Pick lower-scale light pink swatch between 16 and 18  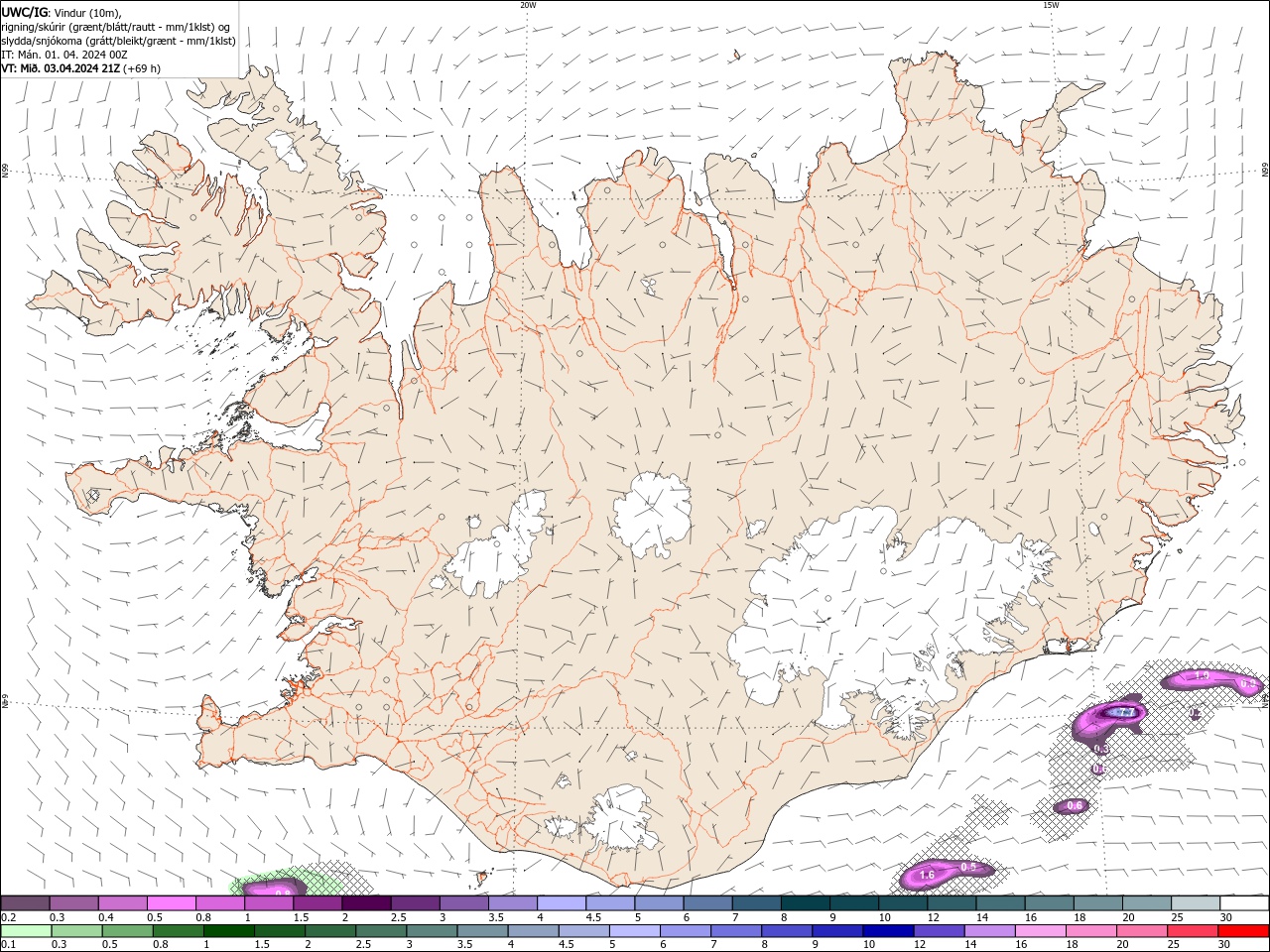pos(1040,931)
